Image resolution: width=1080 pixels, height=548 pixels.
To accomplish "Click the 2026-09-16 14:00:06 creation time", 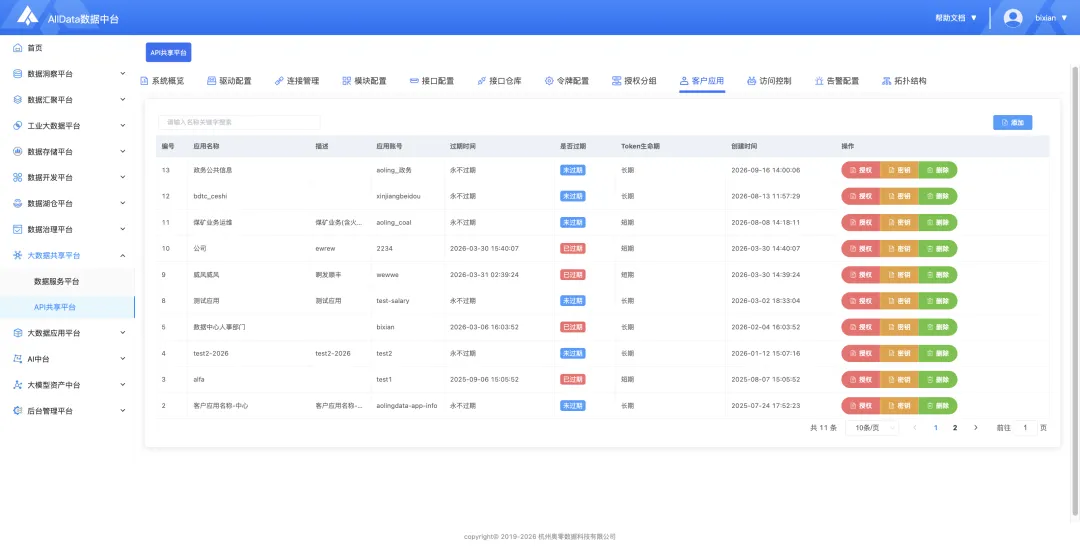I will (765, 170).
